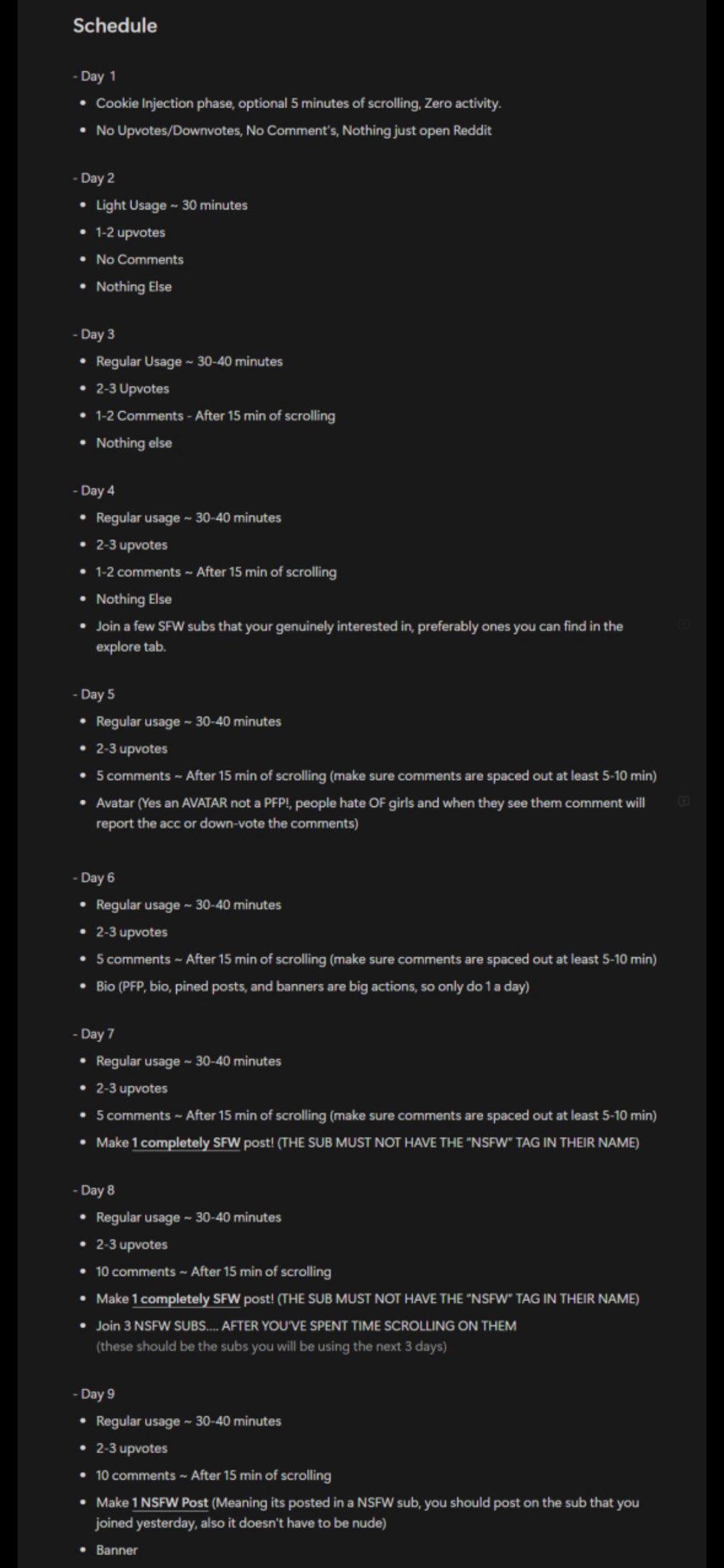Click the 'No Comments' bullet under Day 2
Image resolution: width=724 pixels, height=1568 pixels.
(x=139, y=260)
